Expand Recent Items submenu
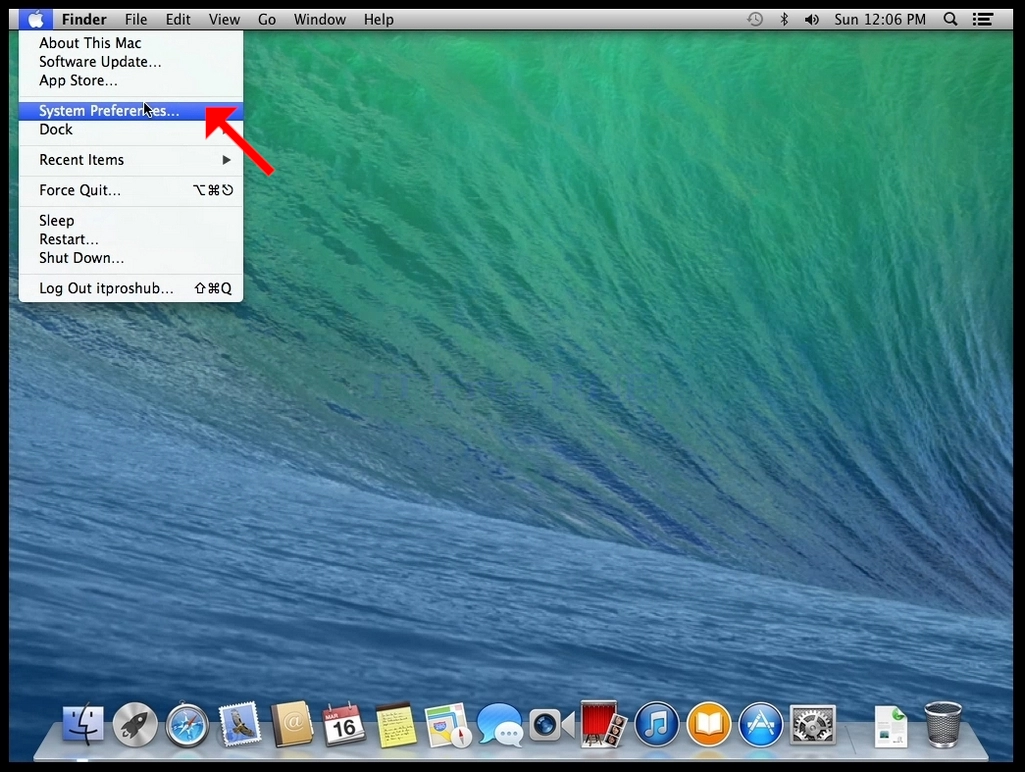The height and width of the screenshot is (772, 1025). click(x=131, y=160)
